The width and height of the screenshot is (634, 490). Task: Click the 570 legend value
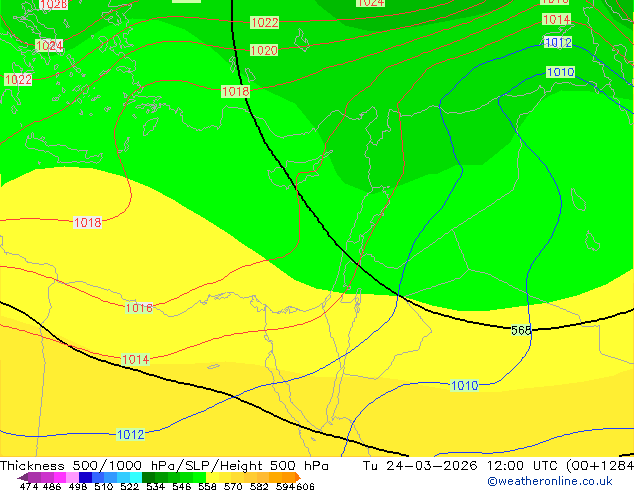[x=233, y=486]
